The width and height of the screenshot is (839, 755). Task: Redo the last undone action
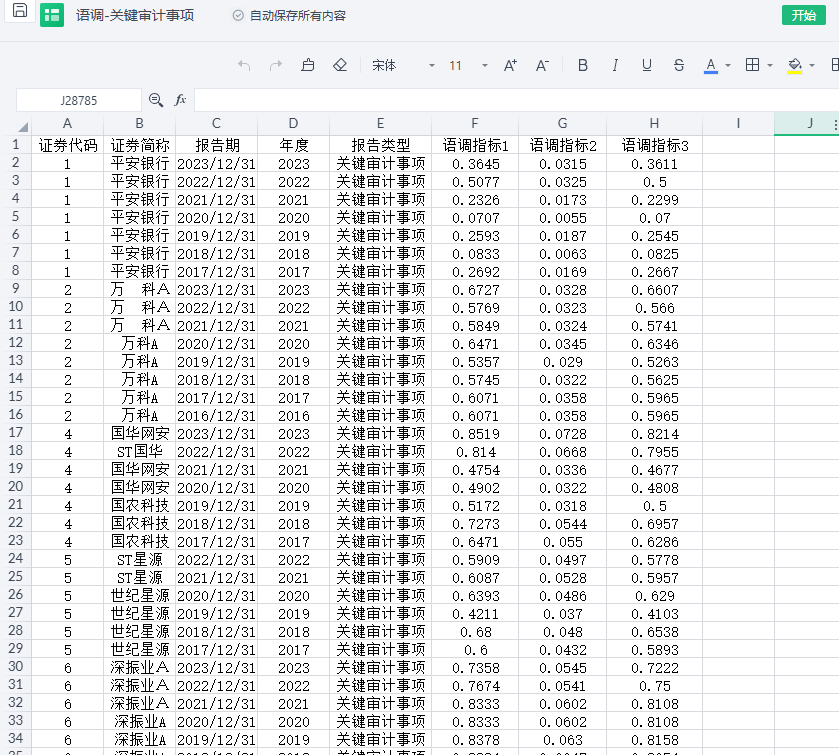(276, 65)
